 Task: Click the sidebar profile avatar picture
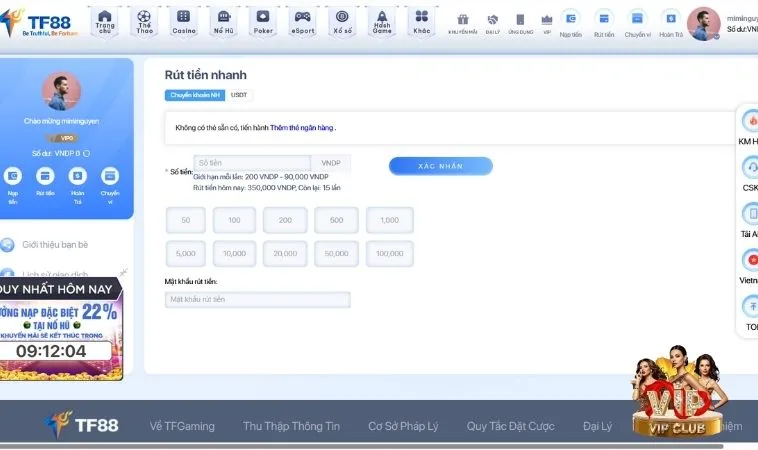click(x=61, y=92)
